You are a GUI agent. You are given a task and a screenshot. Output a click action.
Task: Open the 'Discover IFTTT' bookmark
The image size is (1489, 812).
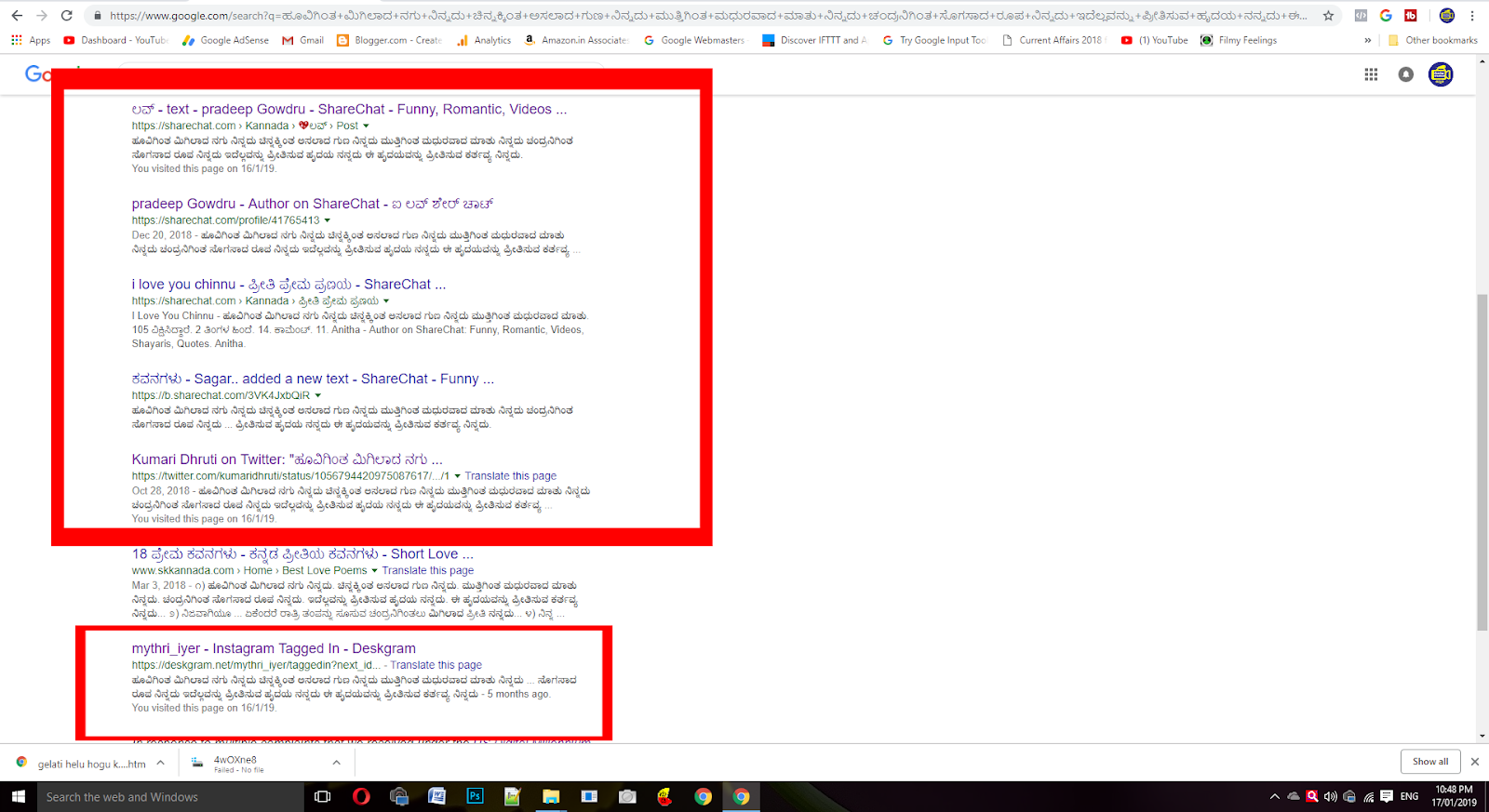(814, 40)
